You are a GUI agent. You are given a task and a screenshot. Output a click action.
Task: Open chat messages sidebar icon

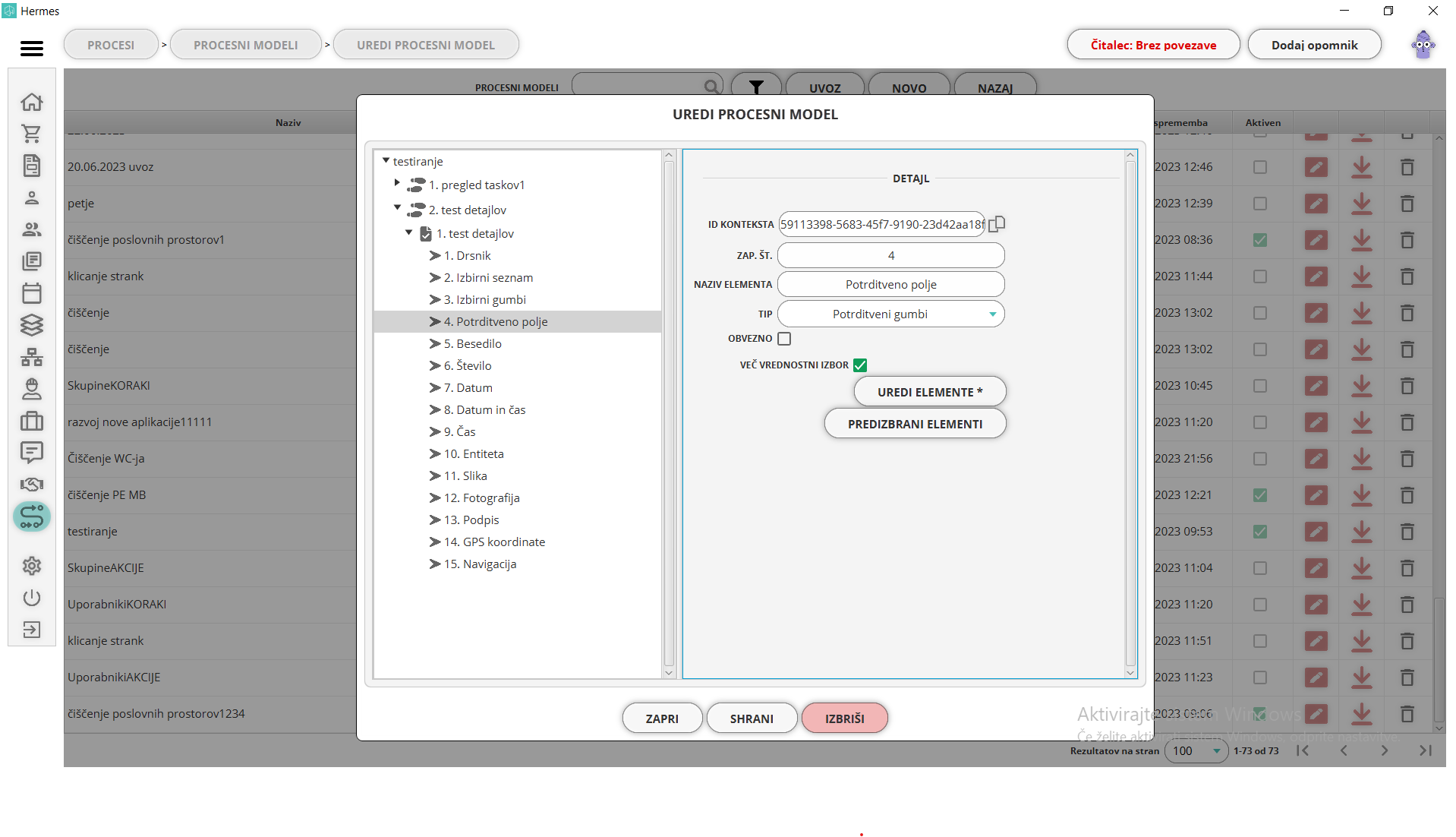[x=32, y=453]
